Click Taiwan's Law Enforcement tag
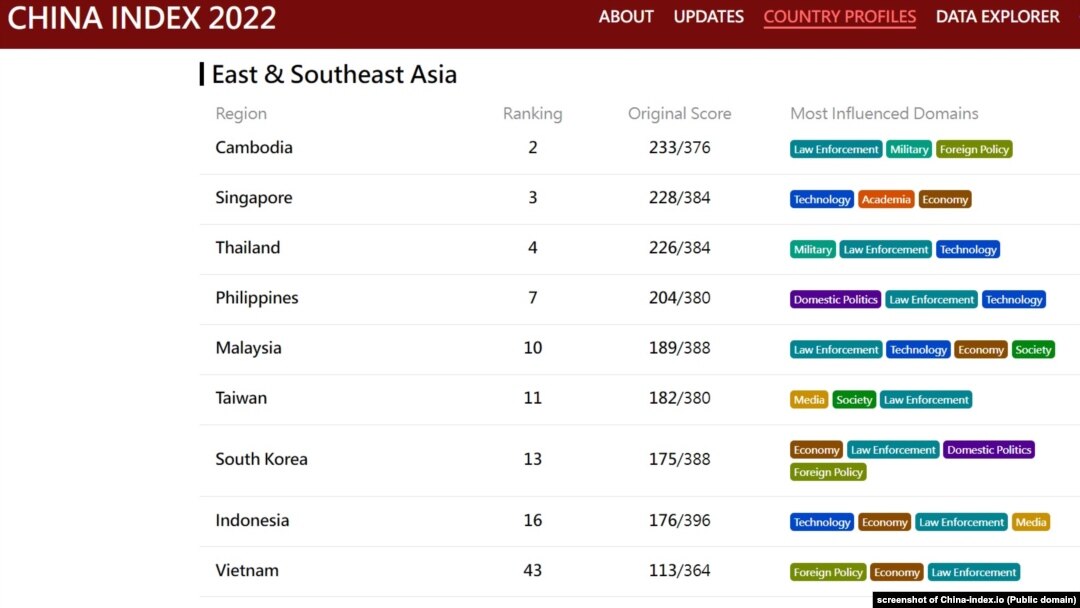This screenshot has height=608, width=1080. (926, 400)
